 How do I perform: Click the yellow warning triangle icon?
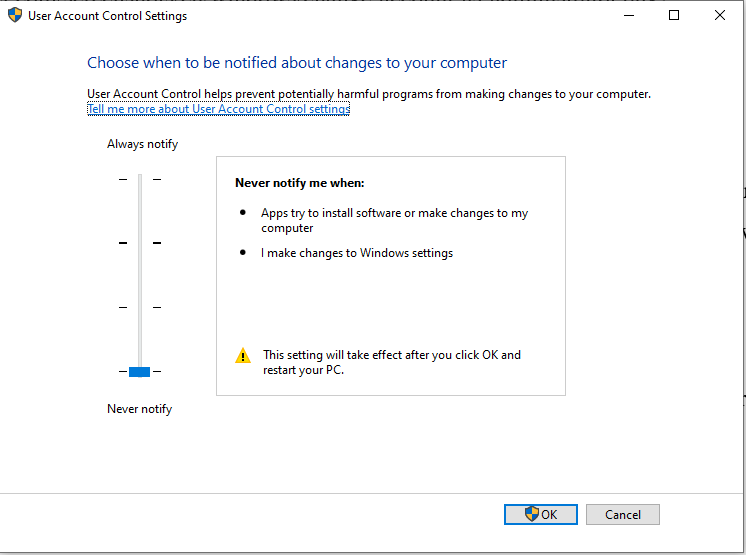(243, 356)
